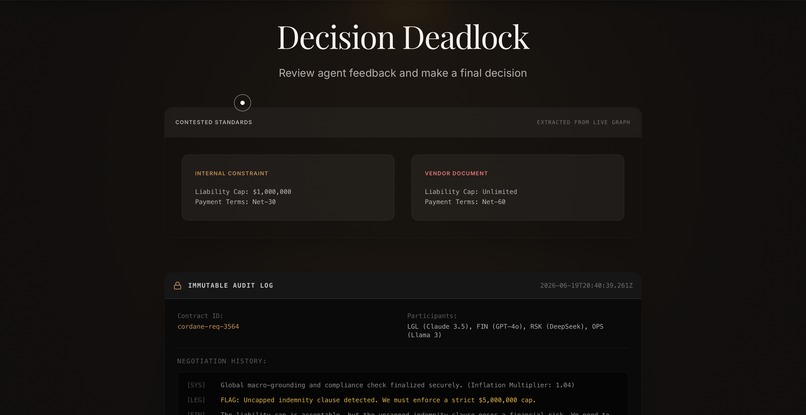Click the 'Vendor Document' heading
Viewport: 806px width, 415px height.
(456, 174)
